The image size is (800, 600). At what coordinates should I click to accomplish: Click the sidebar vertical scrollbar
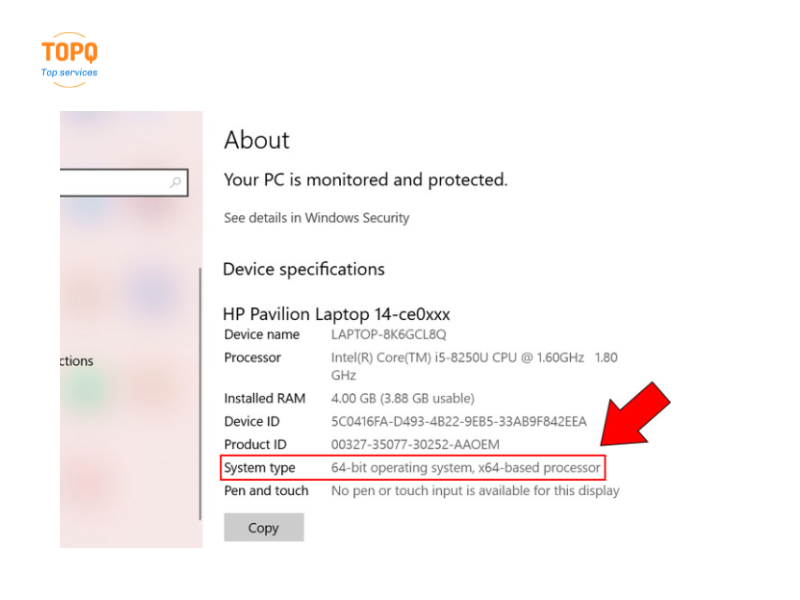tap(200, 393)
